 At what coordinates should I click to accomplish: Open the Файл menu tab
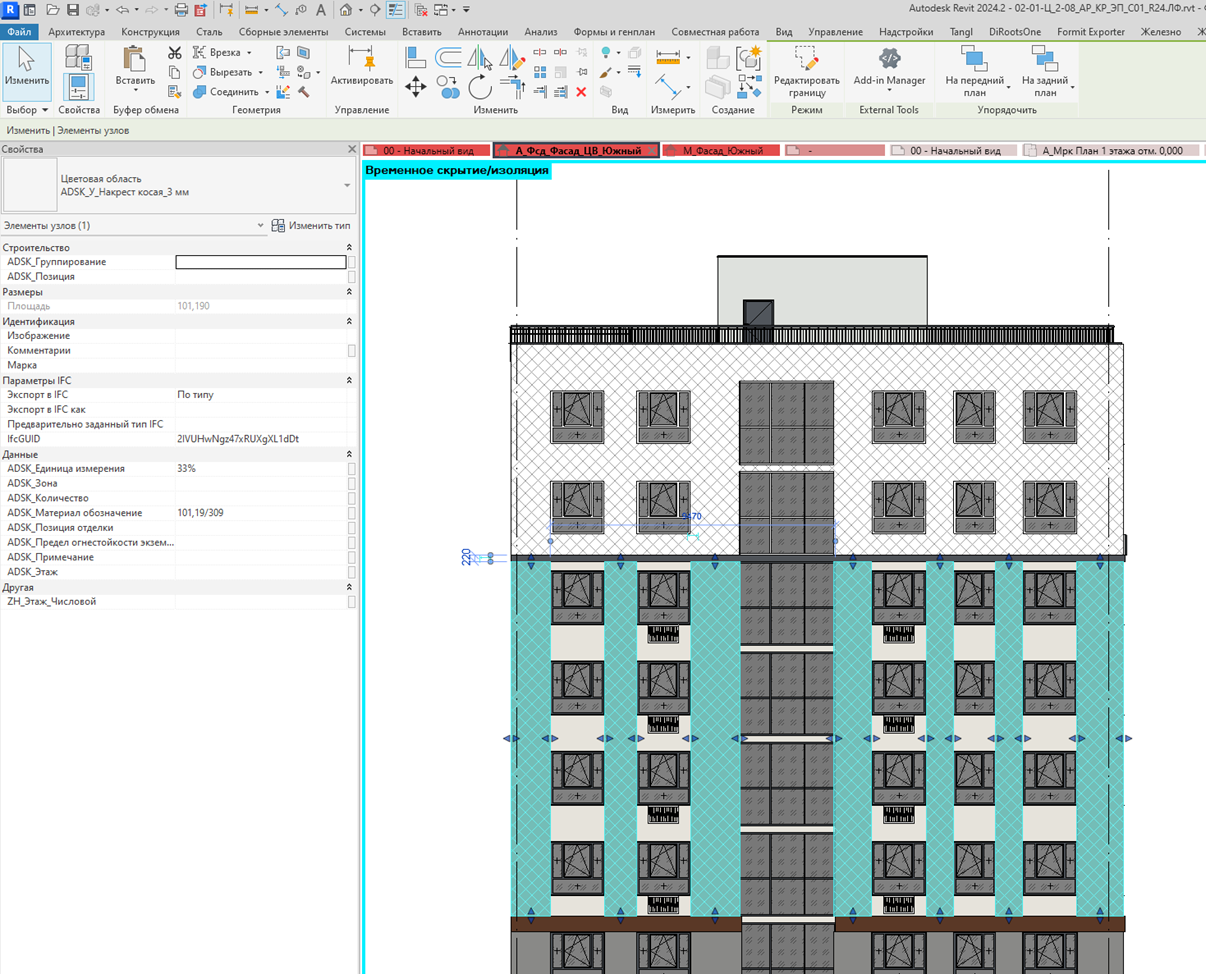coord(19,32)
